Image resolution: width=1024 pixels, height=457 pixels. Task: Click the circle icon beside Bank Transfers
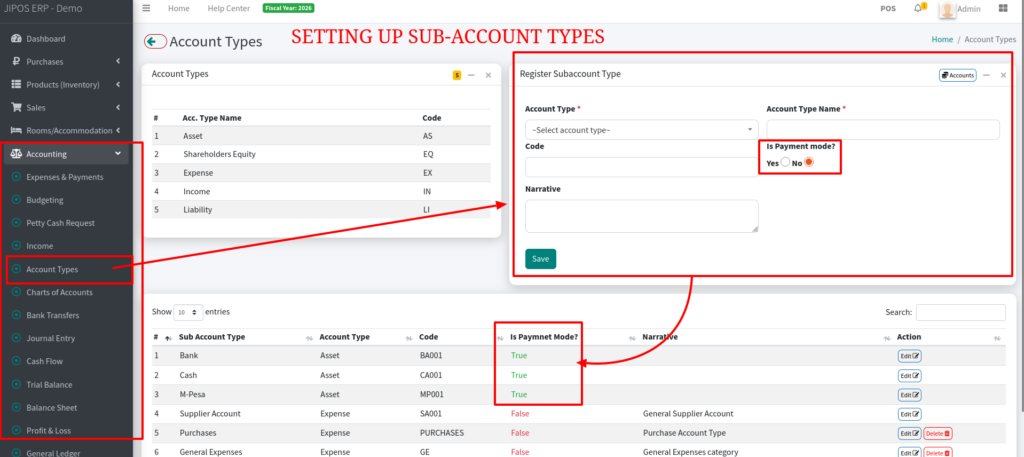(16, 315)
